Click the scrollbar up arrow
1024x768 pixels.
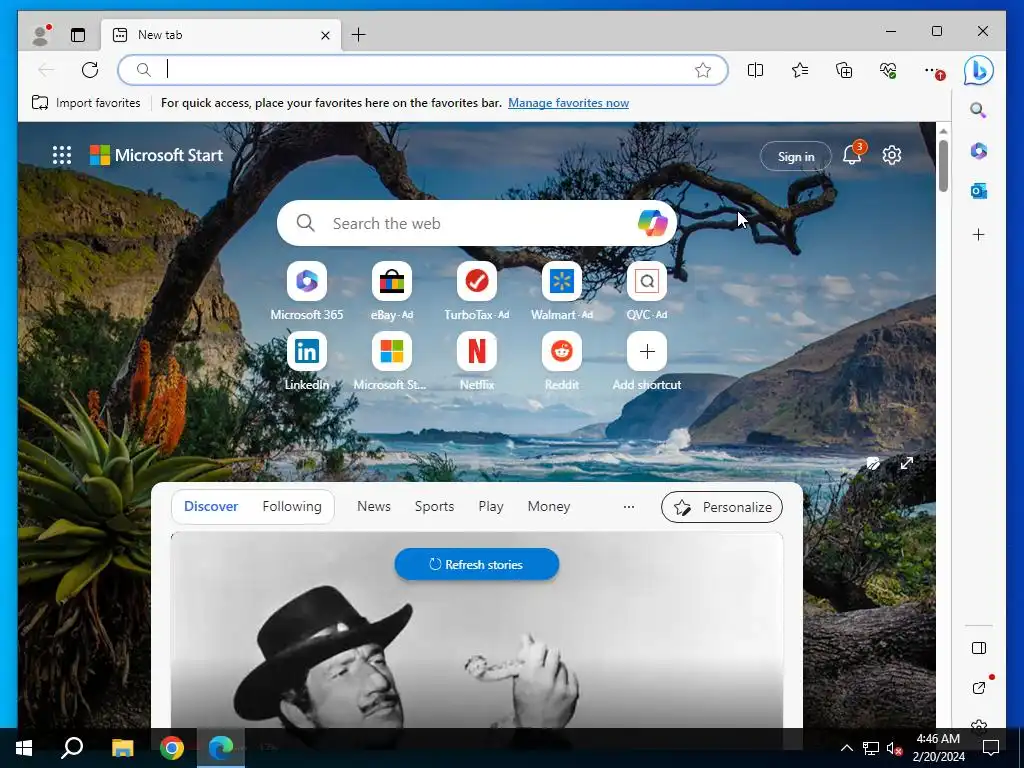point(943,131)
